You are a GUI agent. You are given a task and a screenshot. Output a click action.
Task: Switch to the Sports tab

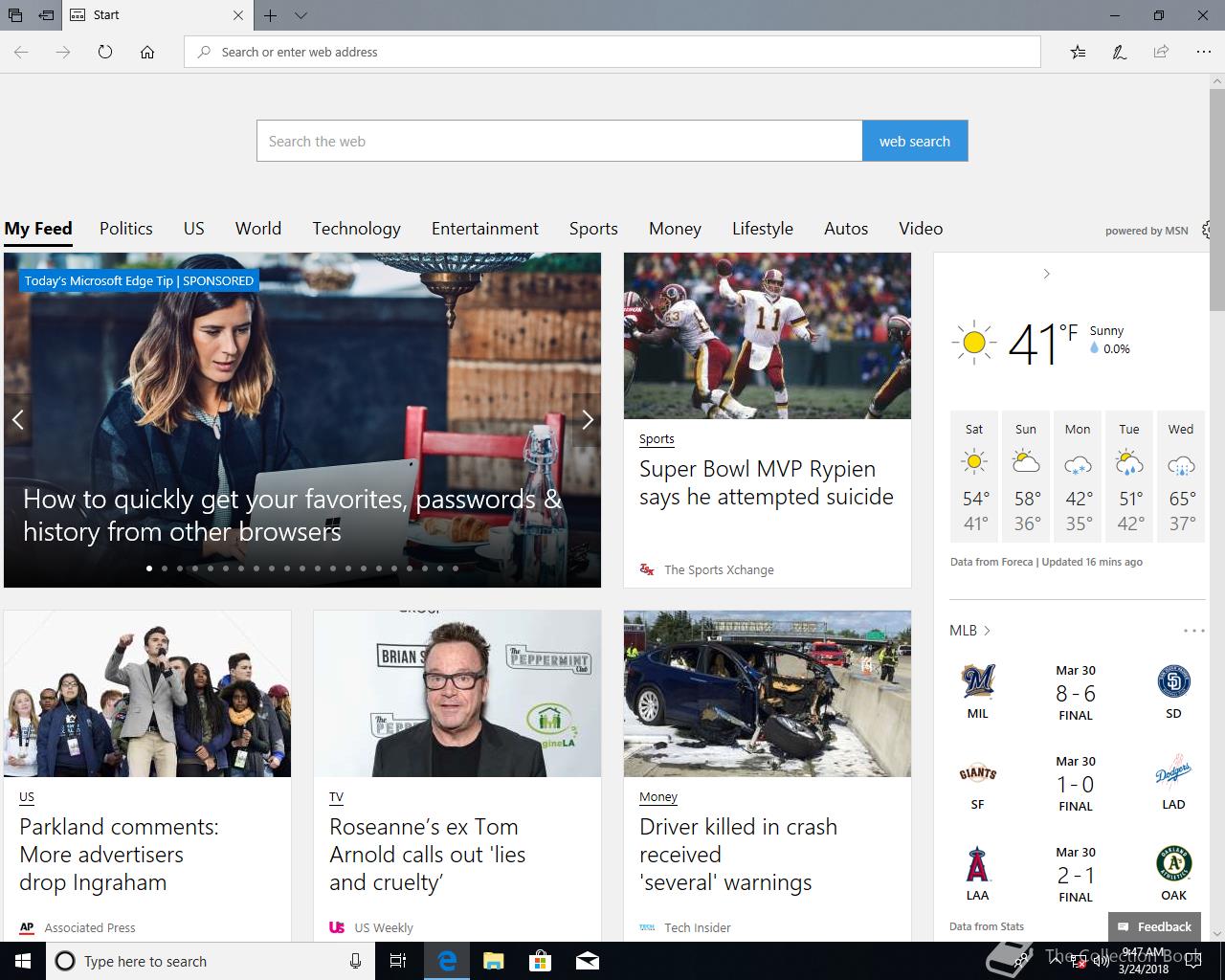click(x=593, y=229)
